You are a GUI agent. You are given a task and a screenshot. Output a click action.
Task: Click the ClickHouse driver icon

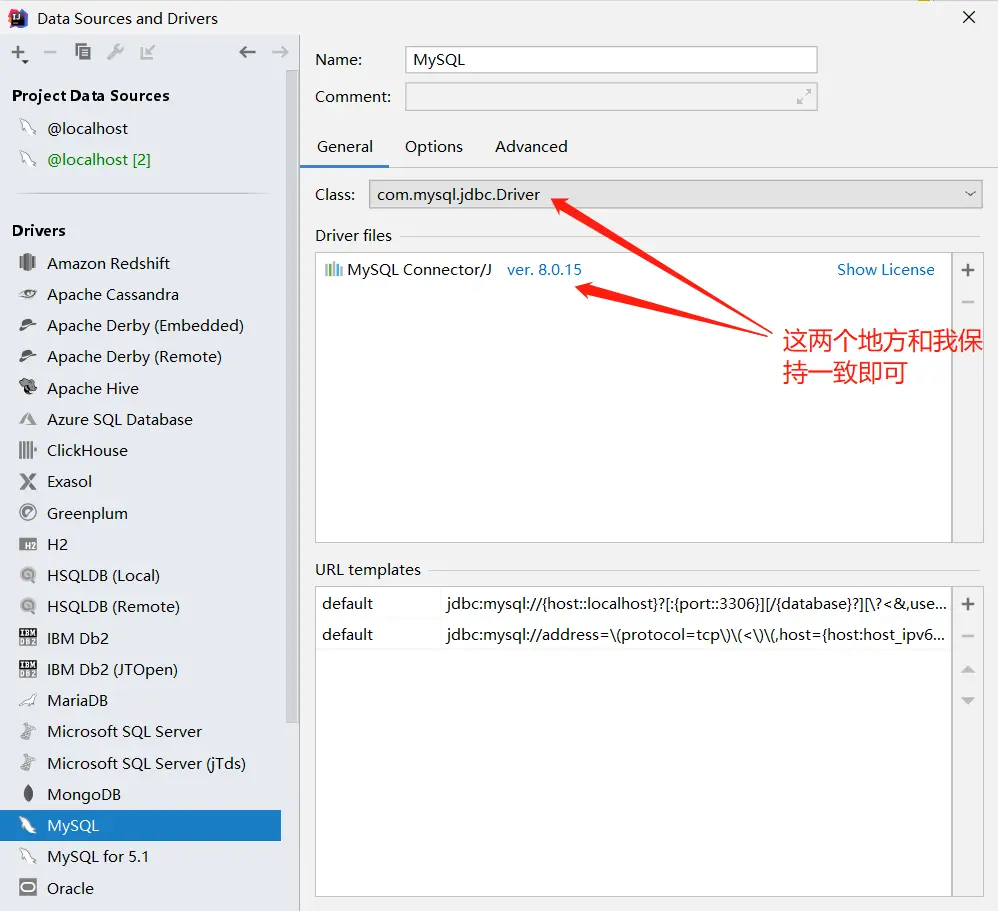[x=27, y=450]
